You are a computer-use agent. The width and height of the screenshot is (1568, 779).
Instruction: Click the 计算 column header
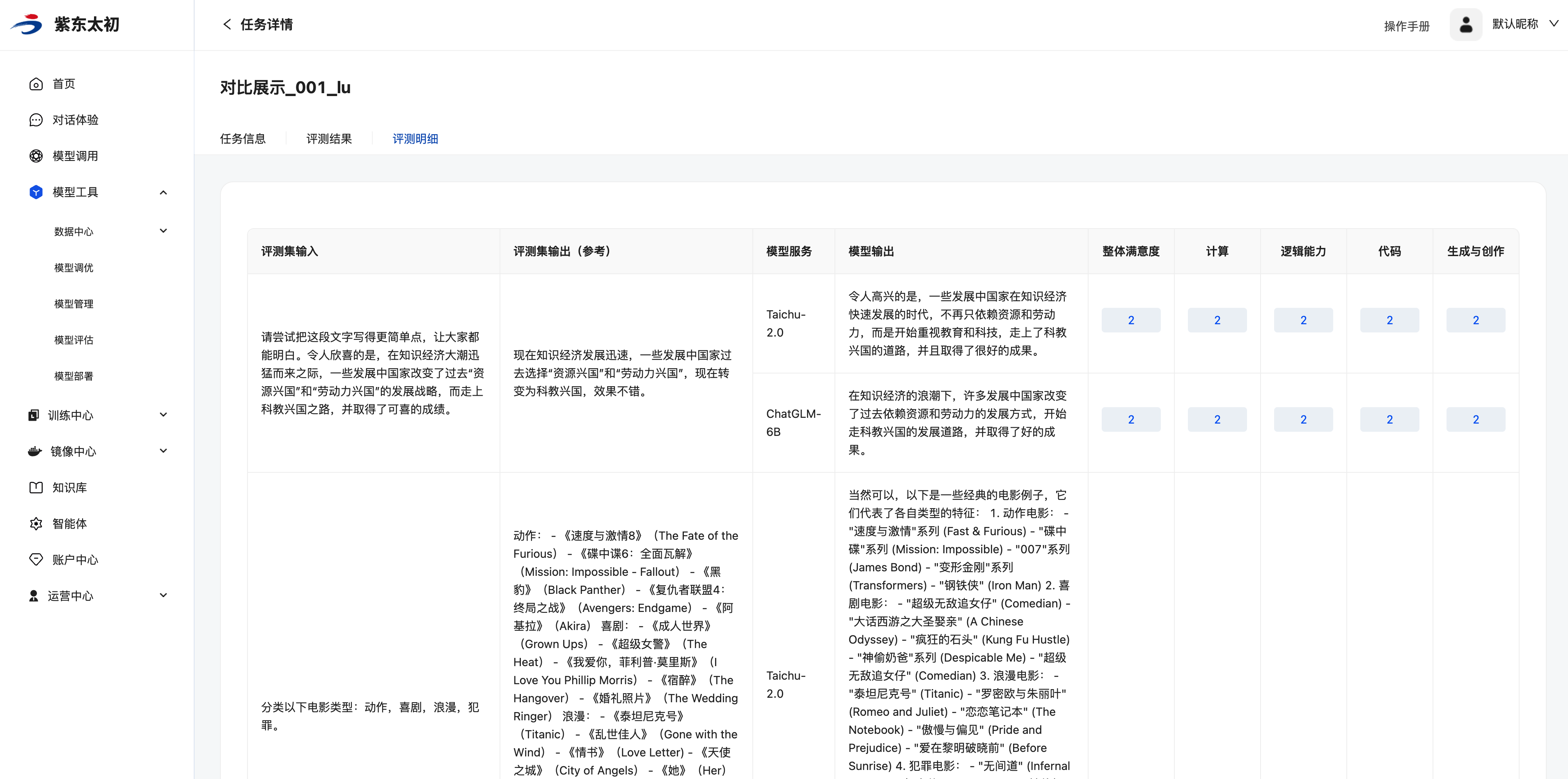[1217, 251]
